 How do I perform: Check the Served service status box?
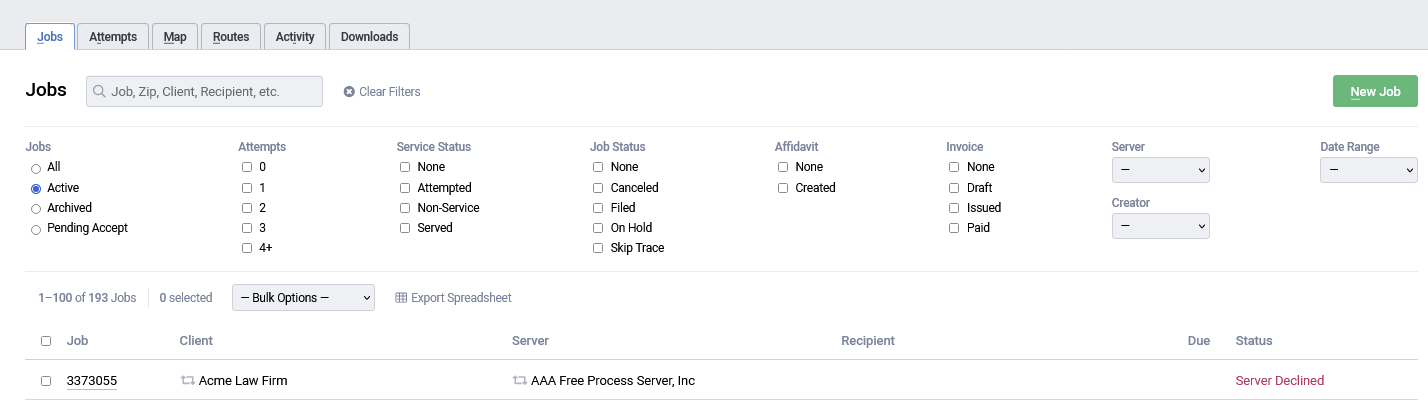point(405,228)
